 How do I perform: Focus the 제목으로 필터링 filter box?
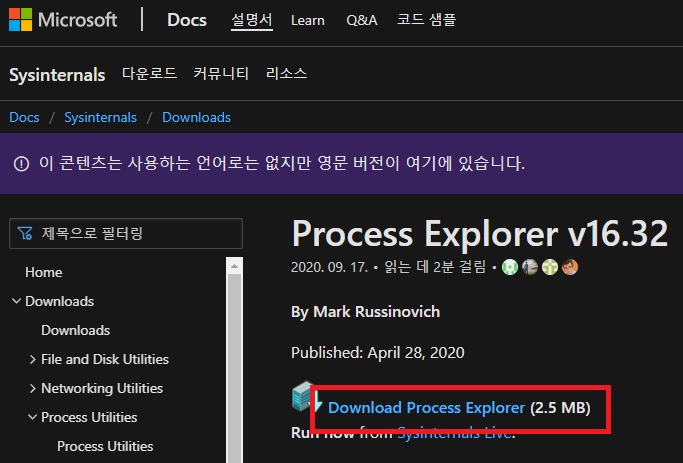[126, 233]
